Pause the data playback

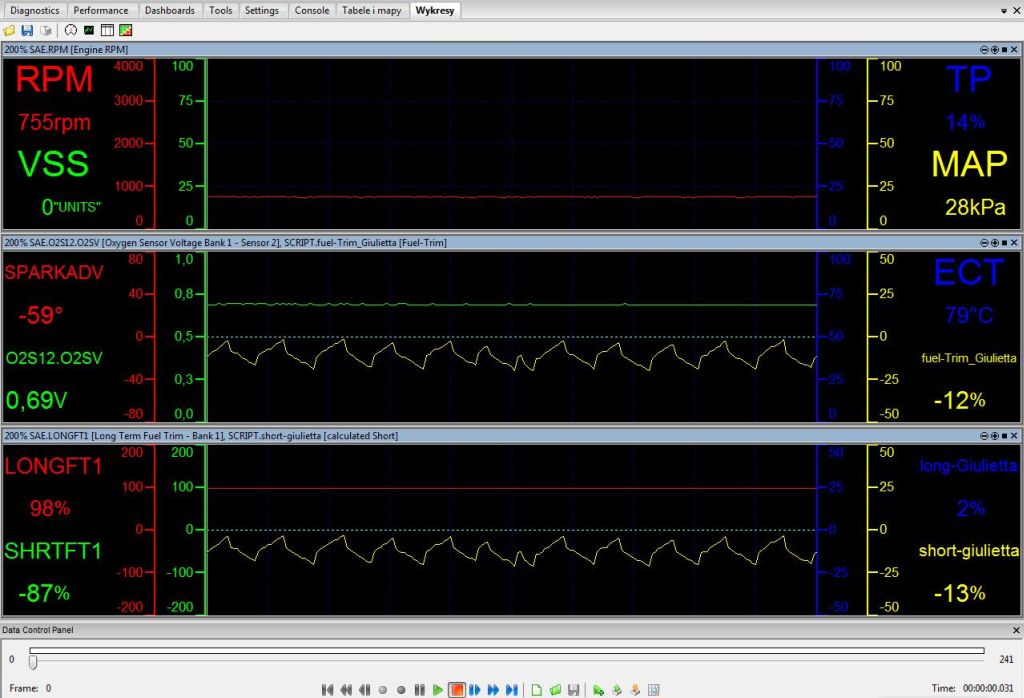(x=420, y=690)
